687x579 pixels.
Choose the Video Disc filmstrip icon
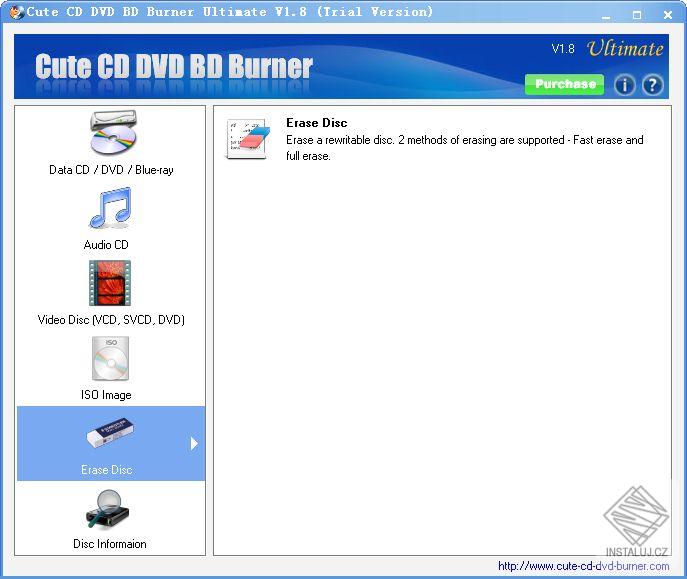(x=110, y=283)
